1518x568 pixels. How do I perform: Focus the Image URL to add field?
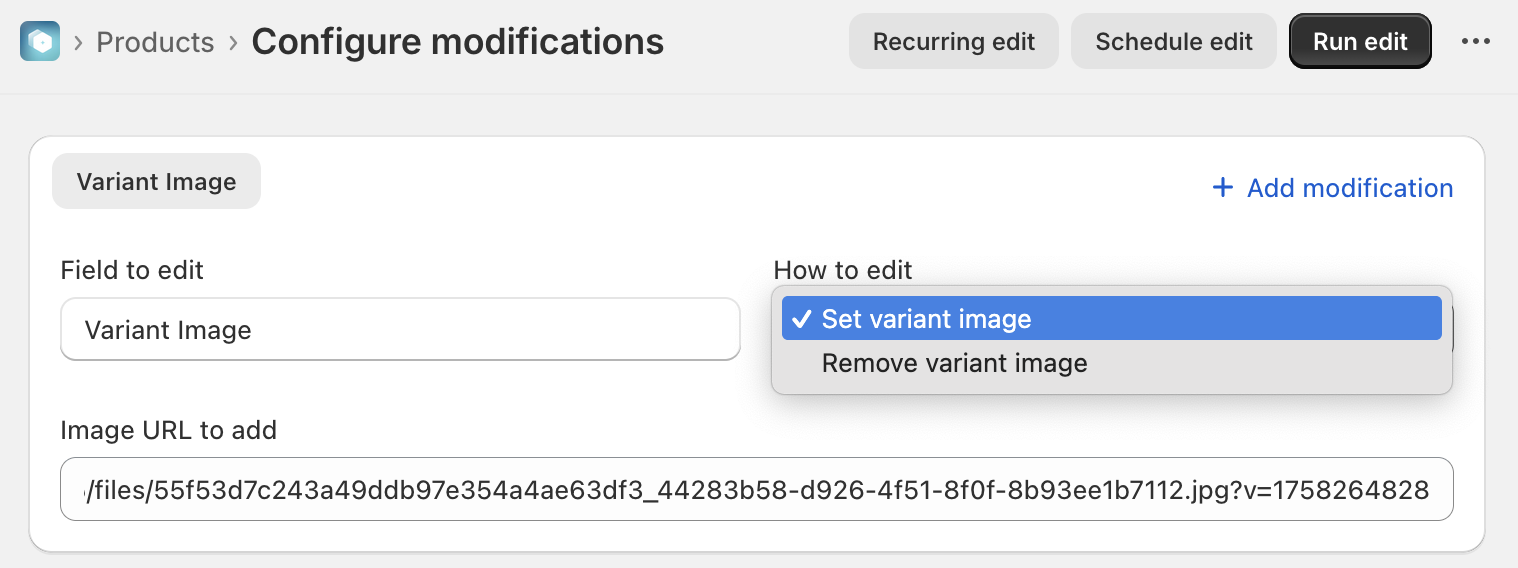point(756,490)
